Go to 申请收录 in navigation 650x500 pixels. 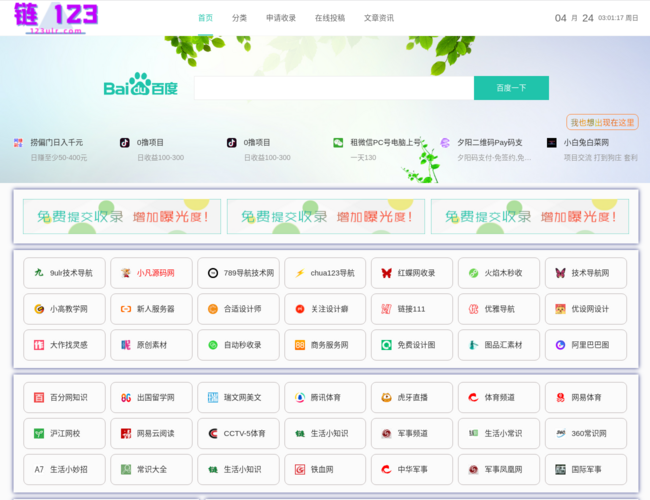click(x=281, y=18)
